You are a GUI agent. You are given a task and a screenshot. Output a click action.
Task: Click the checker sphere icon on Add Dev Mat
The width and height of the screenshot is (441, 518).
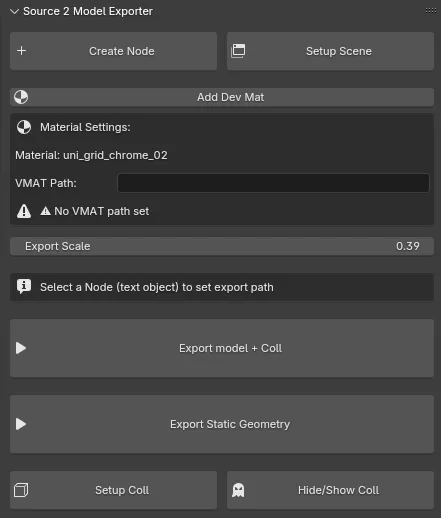click(21, 97)
